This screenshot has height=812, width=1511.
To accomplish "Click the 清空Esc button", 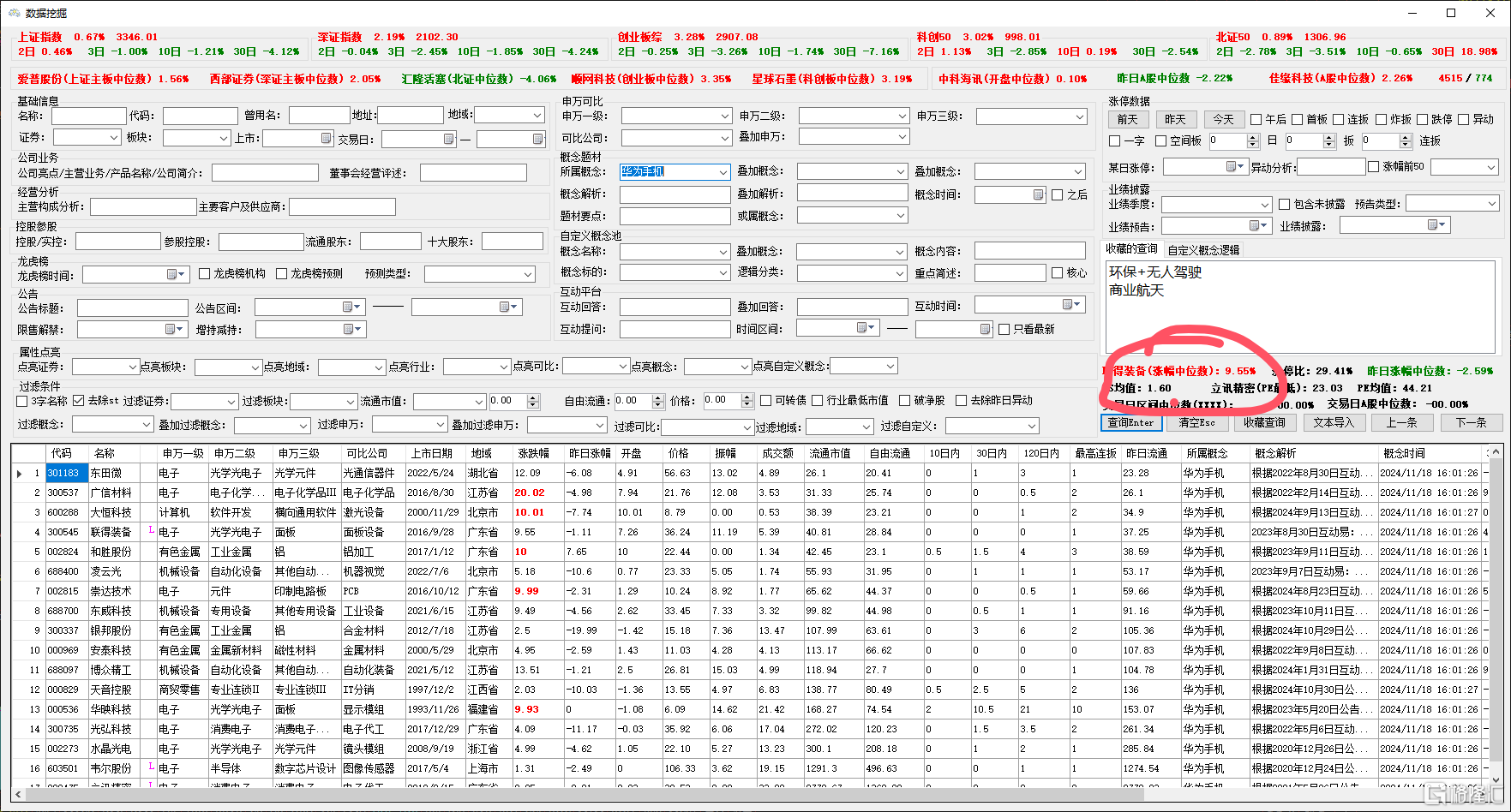I will [x=1197, y=422].
